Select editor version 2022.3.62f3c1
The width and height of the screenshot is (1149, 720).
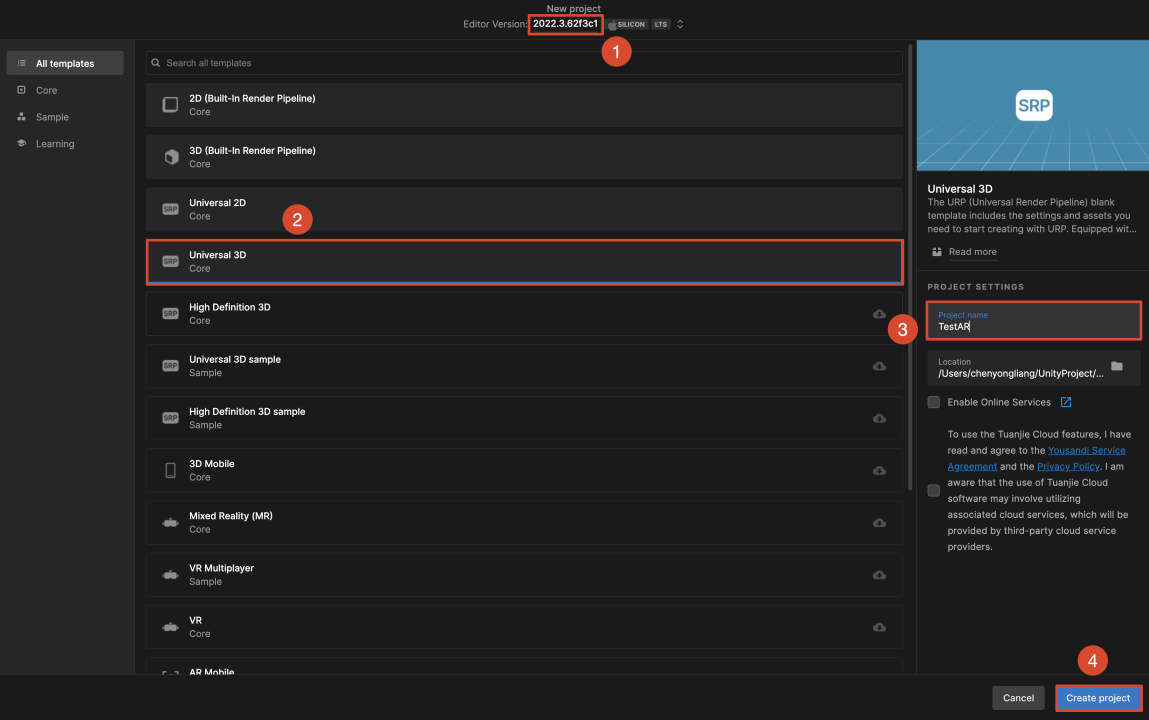(565, 24)
